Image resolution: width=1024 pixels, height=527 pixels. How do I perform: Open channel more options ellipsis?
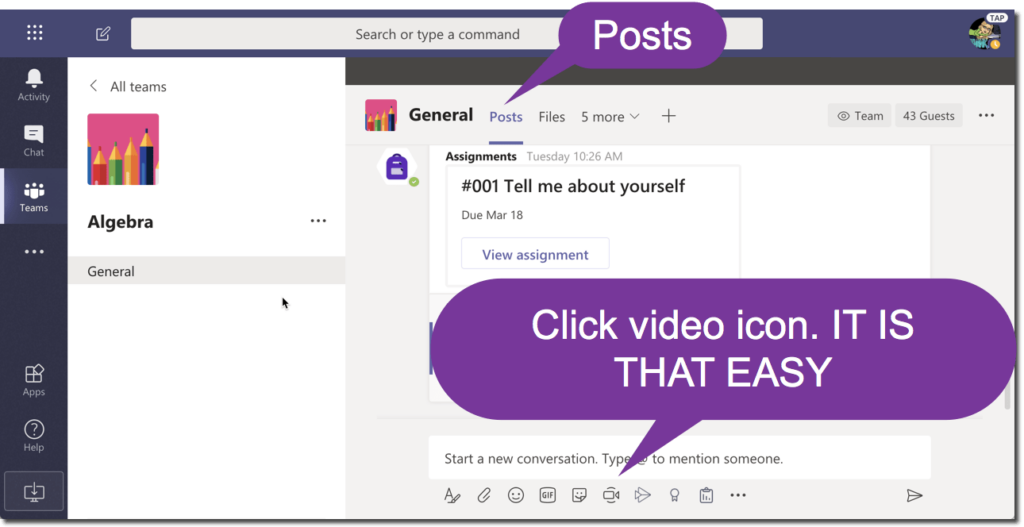pyautogui.click(x=986, y=116)
